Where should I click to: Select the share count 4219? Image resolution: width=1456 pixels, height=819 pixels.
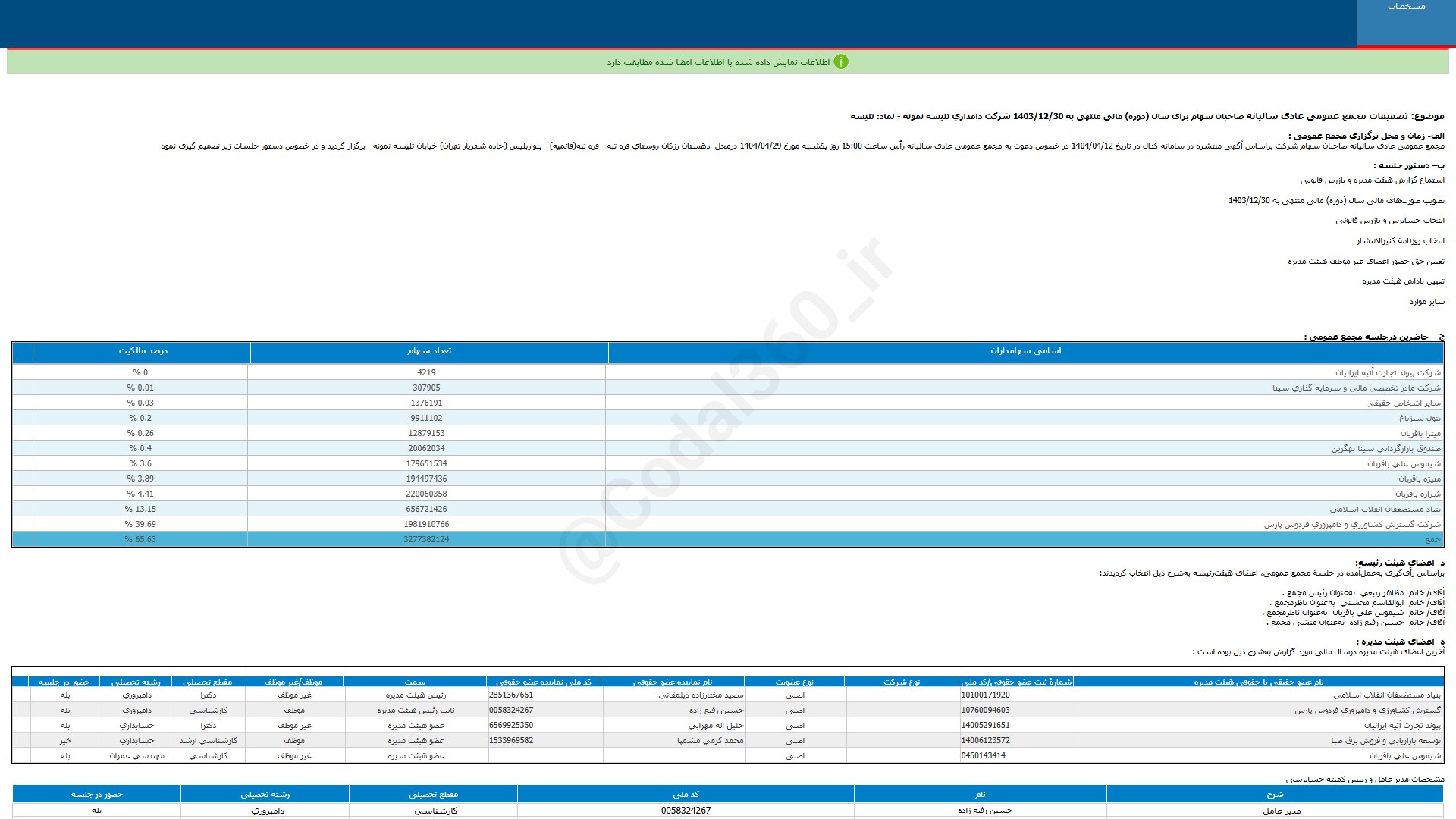tap(426, 372)
